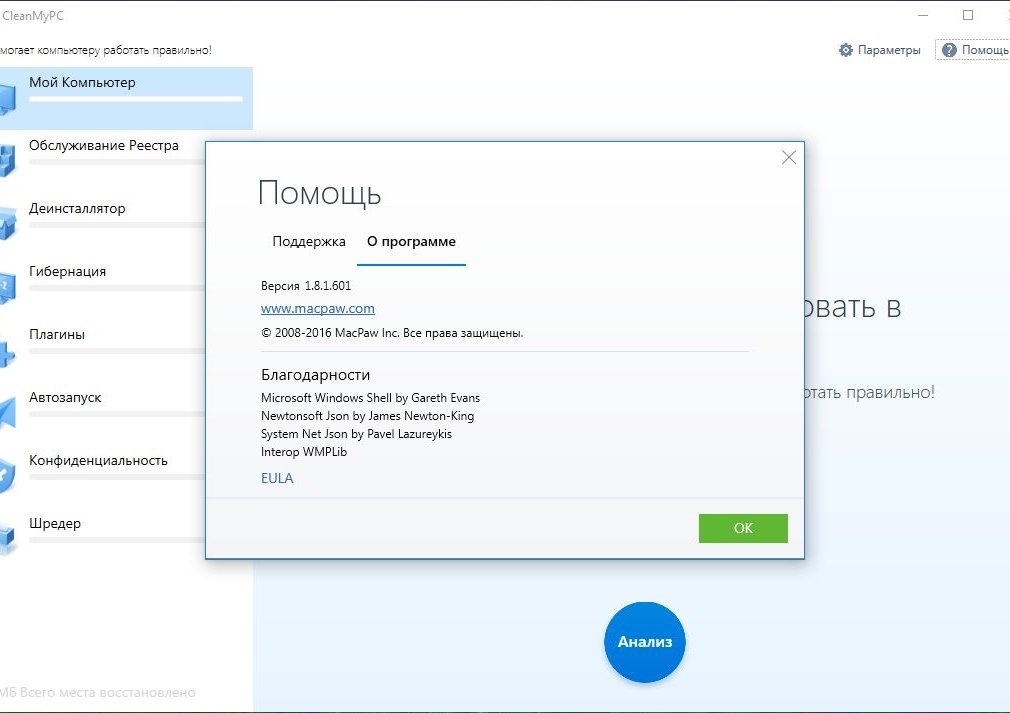The height and width of the screenshot is (713, 1010).
Task: Click the Помощь dialog title
Action: click(319, 193)
